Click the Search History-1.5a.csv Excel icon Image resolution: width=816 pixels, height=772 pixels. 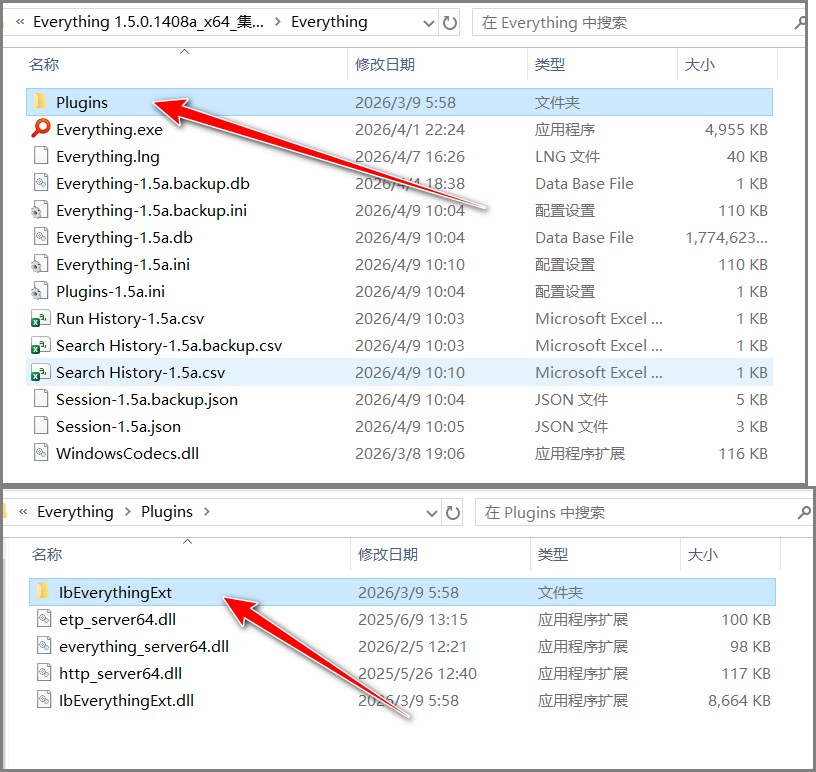tap(41, 372)
